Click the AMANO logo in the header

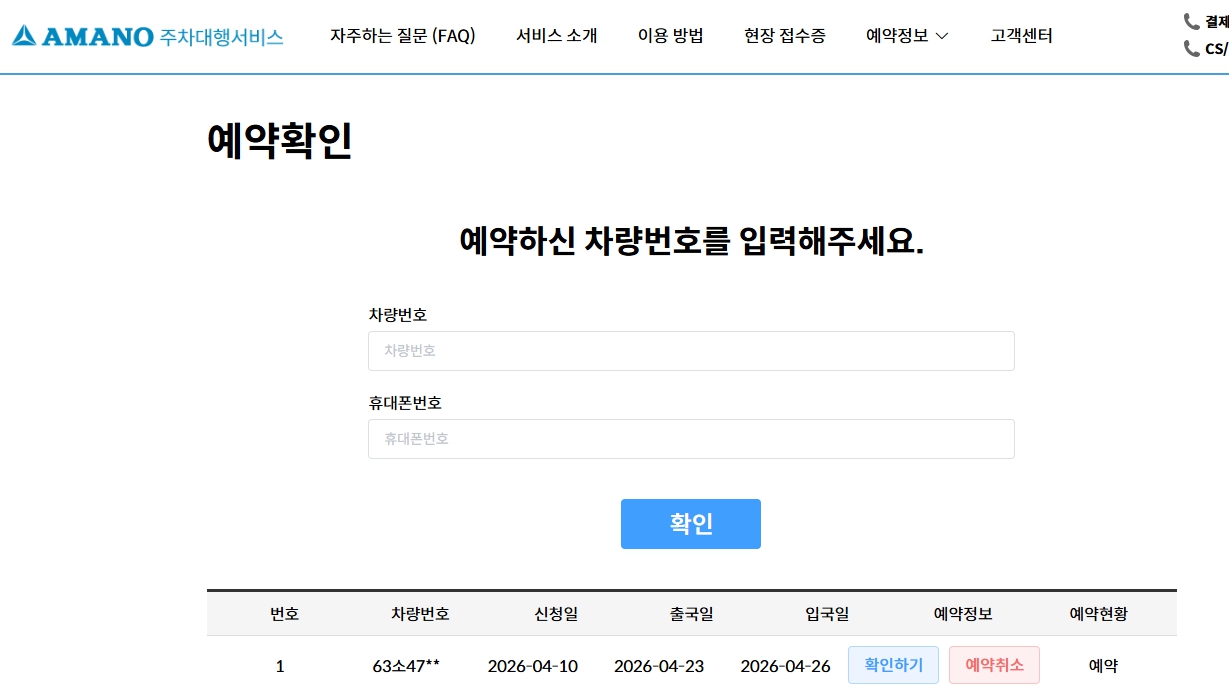click(148, 37)
